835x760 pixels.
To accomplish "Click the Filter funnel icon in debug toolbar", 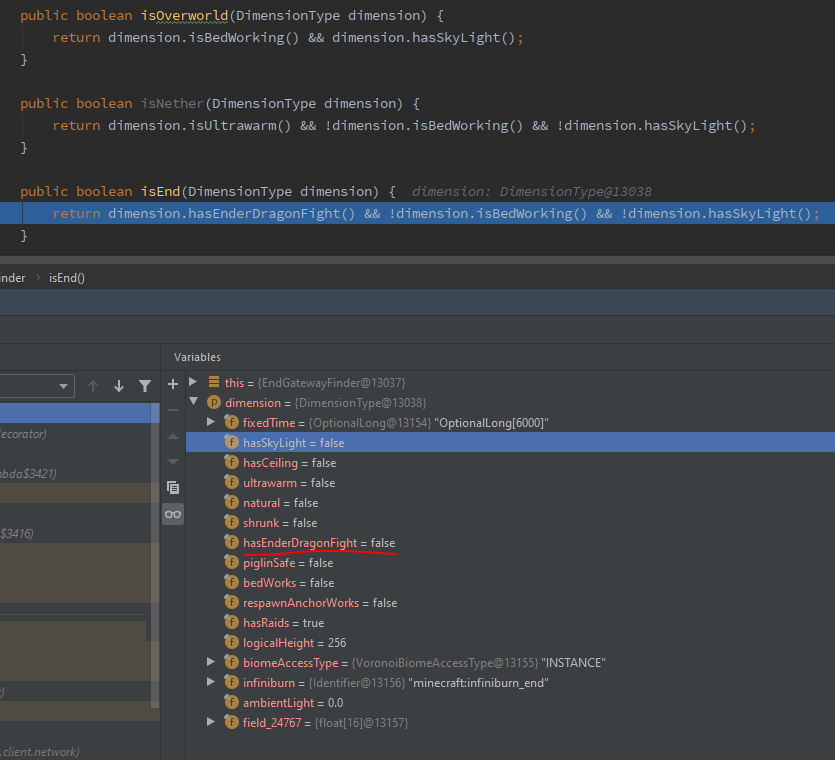I will pyautogui.click(x=143, y=385).
